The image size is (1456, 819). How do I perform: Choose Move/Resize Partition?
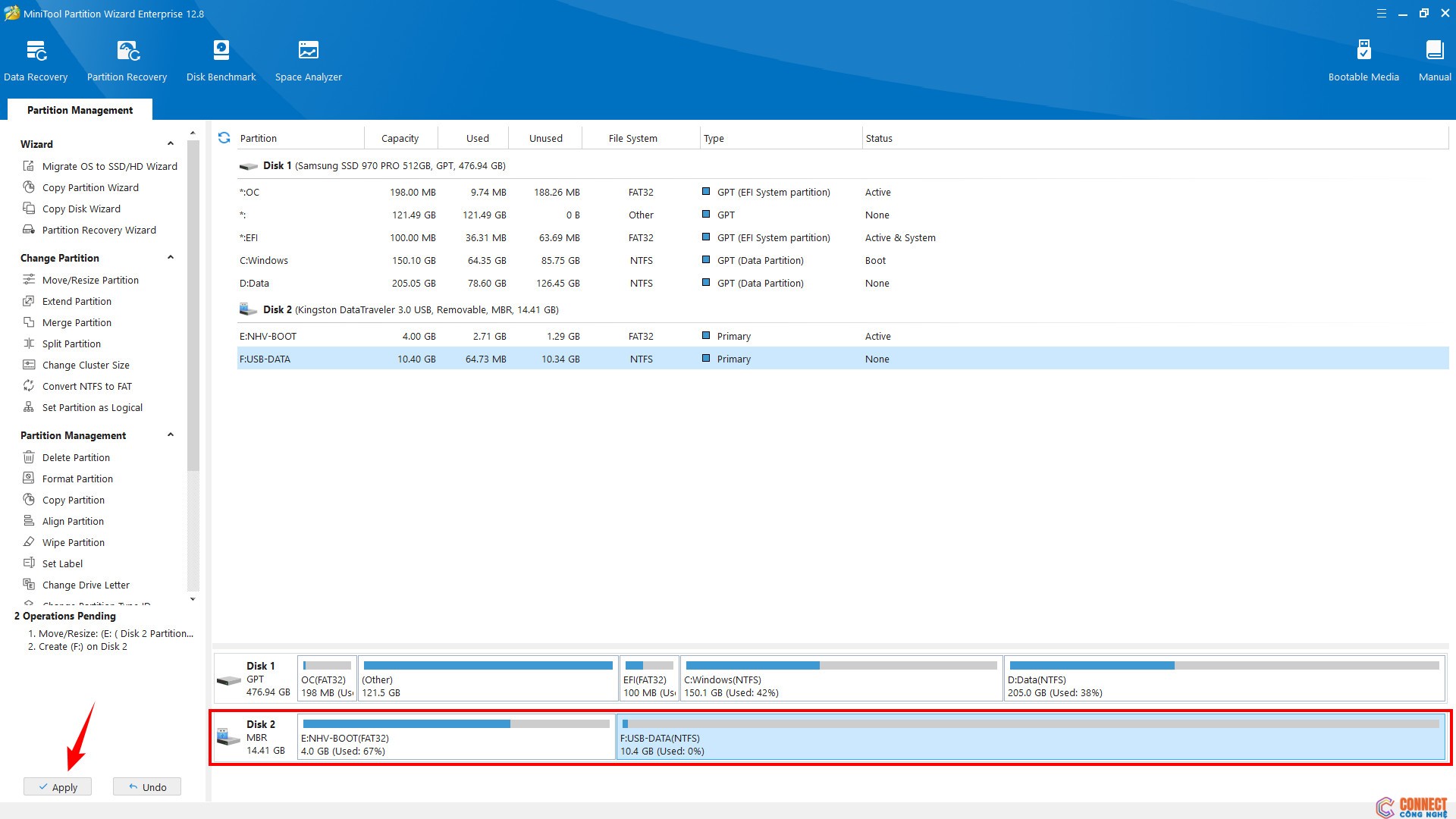coord(82,280)
